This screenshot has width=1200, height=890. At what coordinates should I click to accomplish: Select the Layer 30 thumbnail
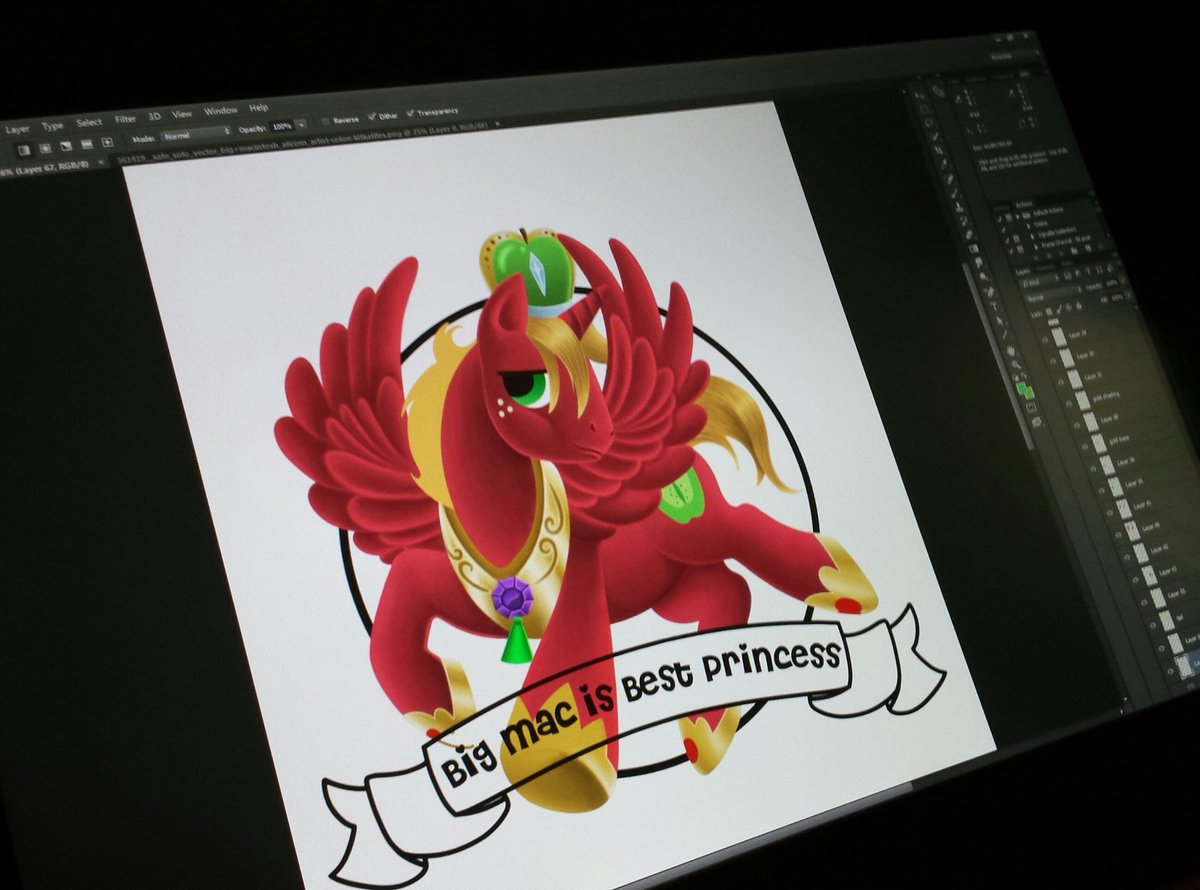pyautogui.click(x=1067, y=357)
